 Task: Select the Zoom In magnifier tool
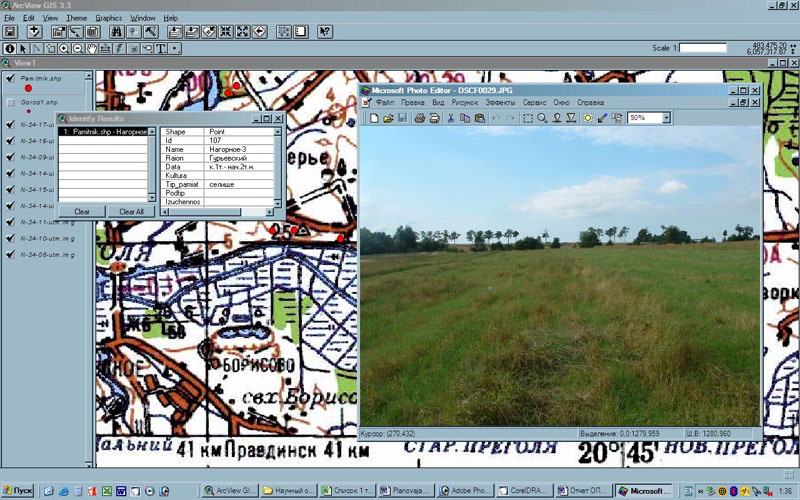click(64, 48)
